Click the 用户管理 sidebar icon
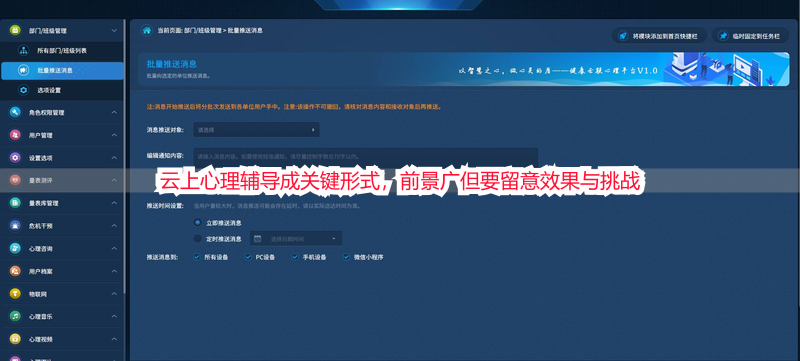 (x=15, y=135)
